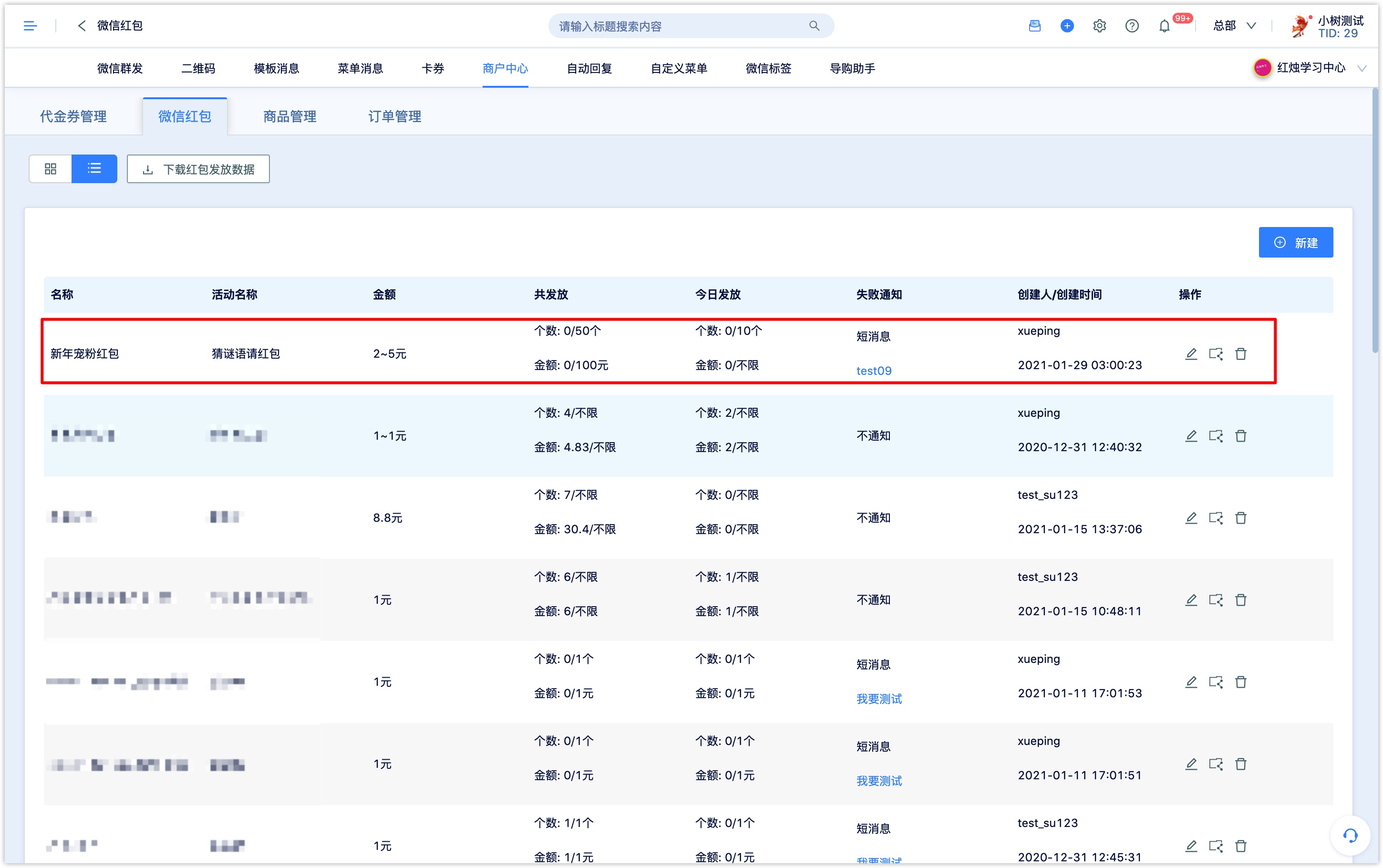The height and width of the screenshot is (868, 1383).
Task: Open the help question mark icon
Action: click(1132, 26)
